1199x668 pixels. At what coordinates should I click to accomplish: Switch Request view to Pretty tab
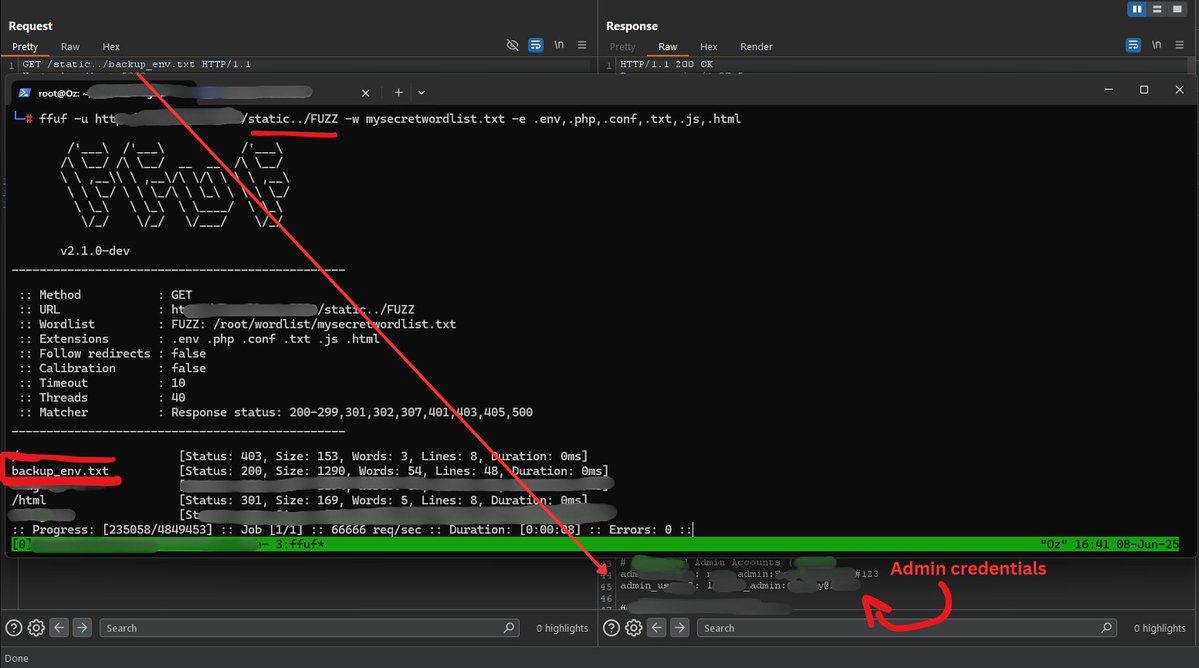(x=25, y=47)
